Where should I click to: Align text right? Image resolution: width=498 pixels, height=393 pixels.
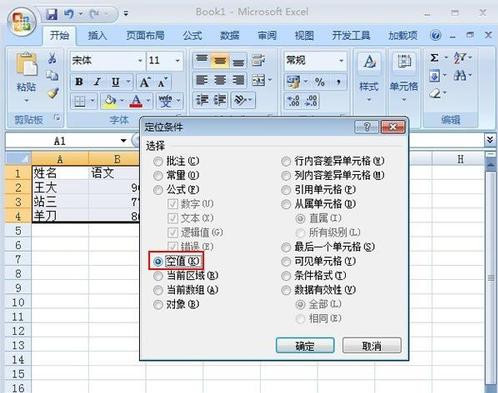(238, 80)
